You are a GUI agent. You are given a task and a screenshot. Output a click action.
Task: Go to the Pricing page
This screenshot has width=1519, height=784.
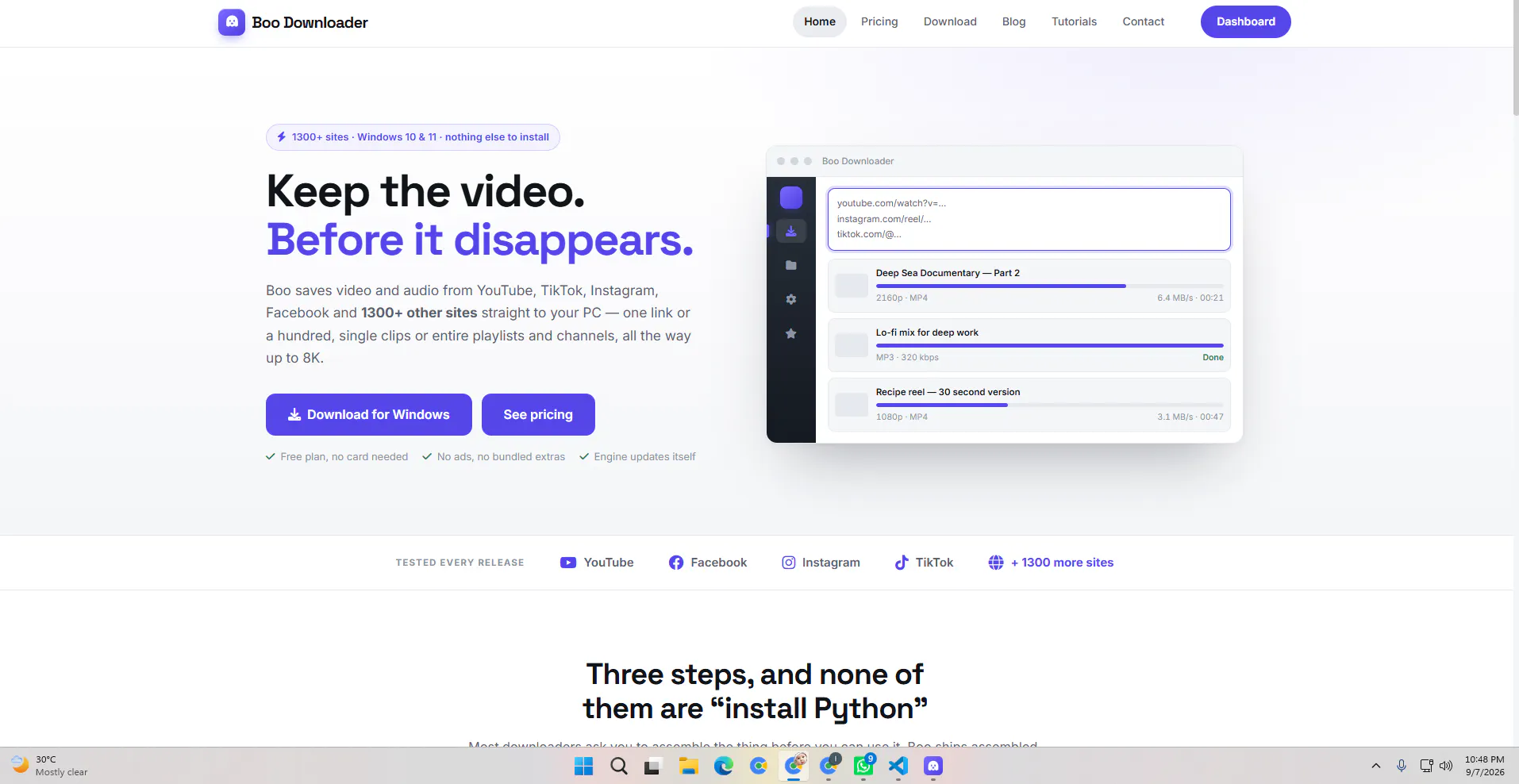[879, 21]
